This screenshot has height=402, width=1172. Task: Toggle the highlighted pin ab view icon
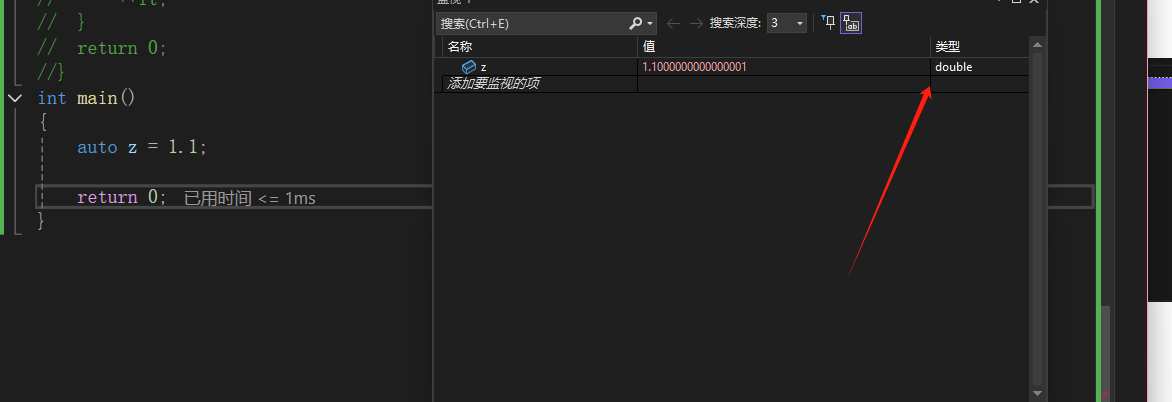[851, 23]
